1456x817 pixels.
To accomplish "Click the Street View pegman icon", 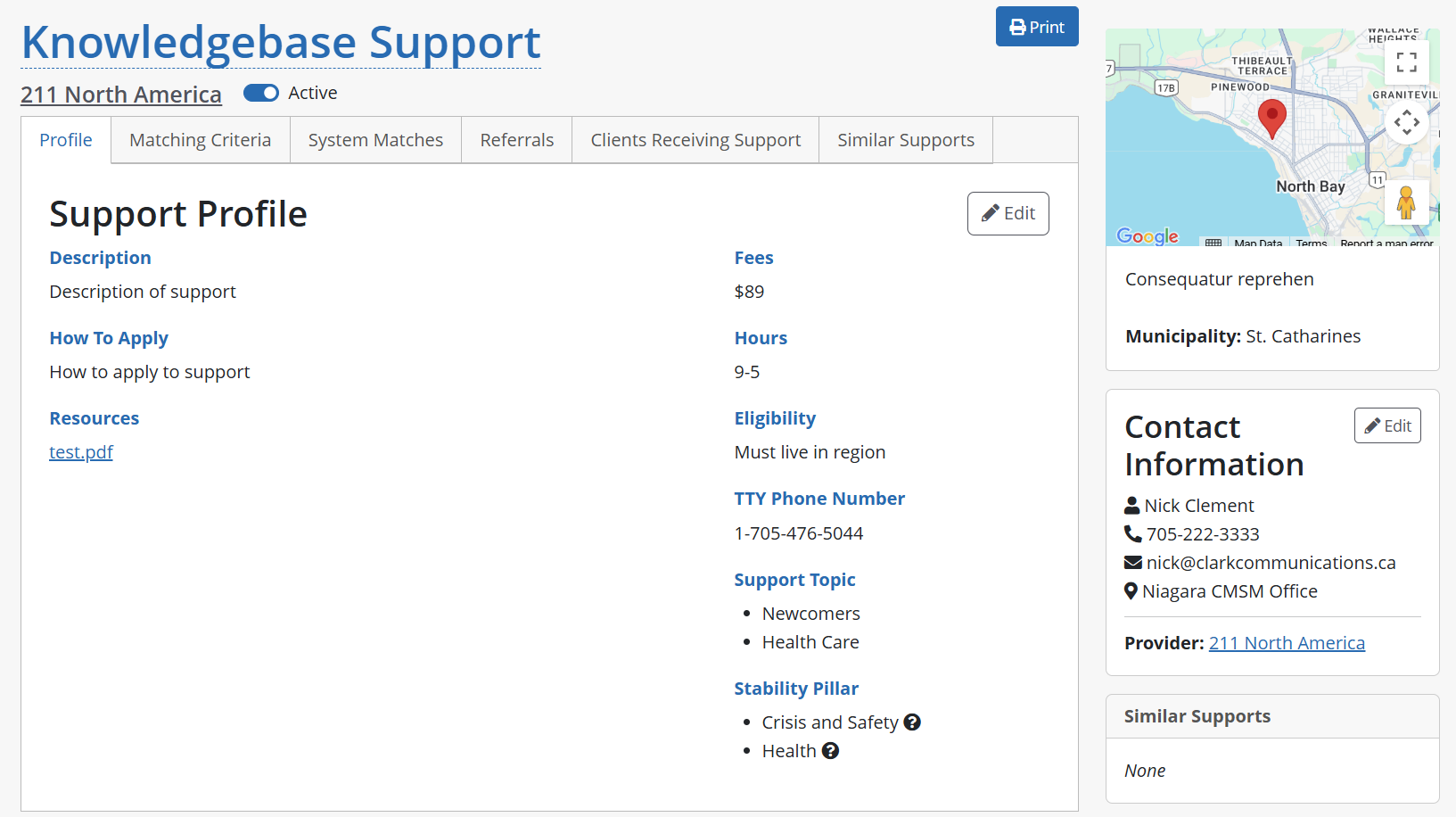I will [1406, 202].
